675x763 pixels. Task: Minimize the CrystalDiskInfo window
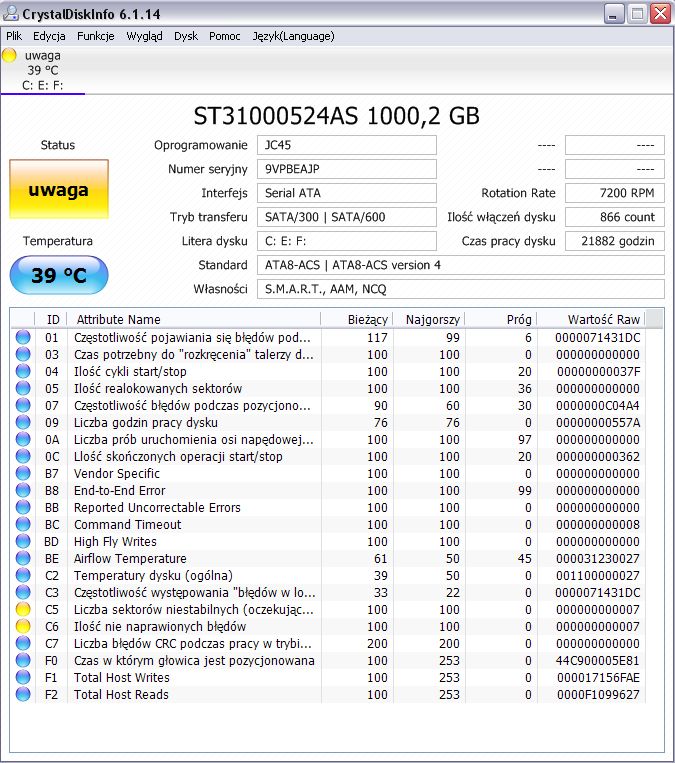(614, 14)
